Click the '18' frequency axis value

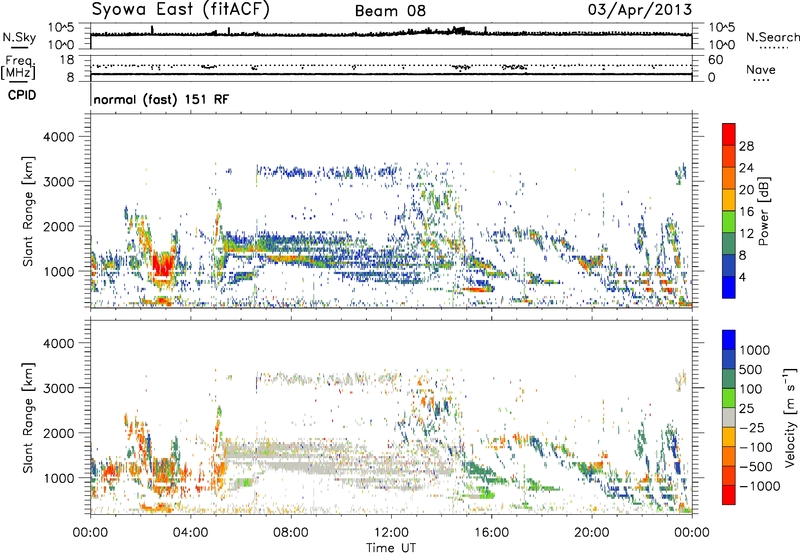pyautogui.click(x=67, y=60)
